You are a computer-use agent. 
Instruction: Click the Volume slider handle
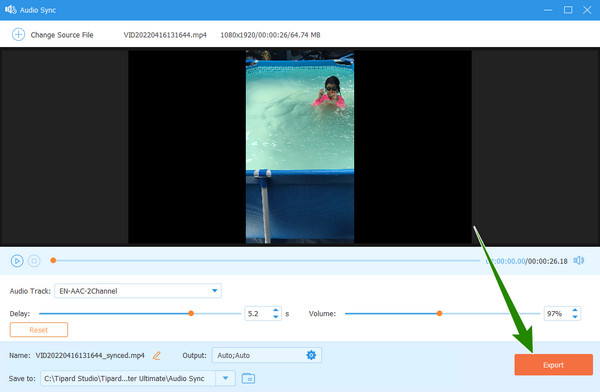click(x=439, y=313)
